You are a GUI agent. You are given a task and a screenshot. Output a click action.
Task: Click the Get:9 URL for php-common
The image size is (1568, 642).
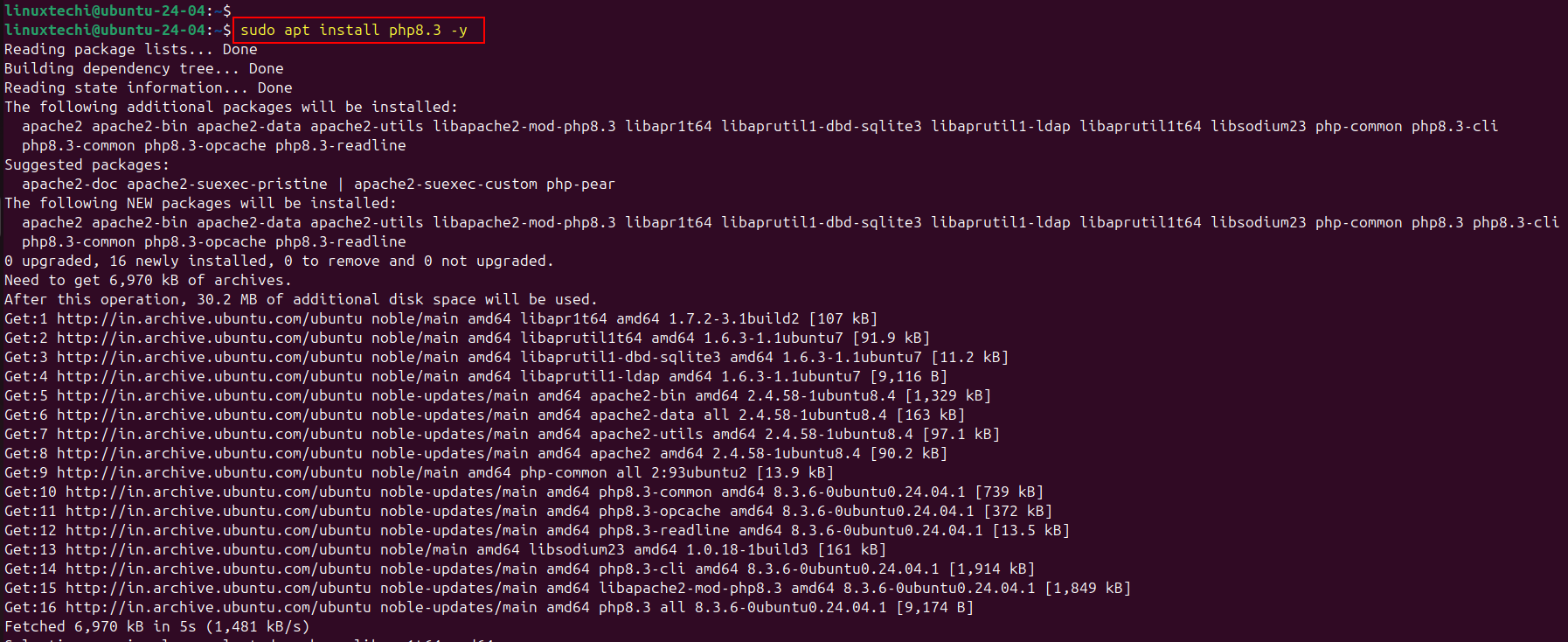(210, 472)
